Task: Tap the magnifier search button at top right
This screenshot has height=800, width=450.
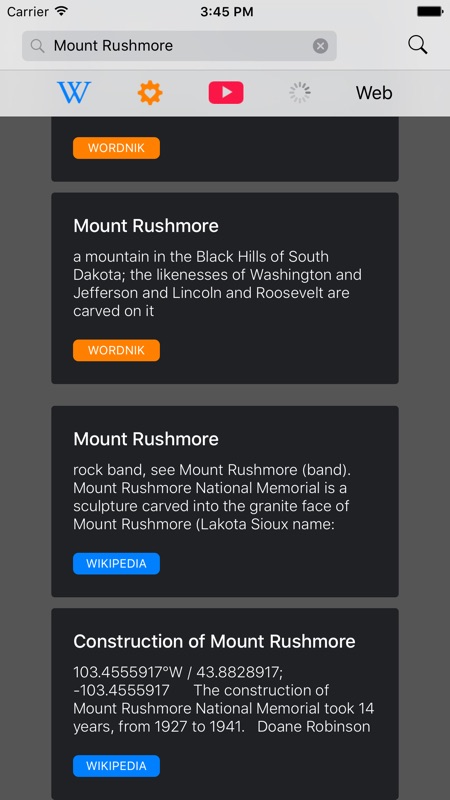Action: pos(418,45)
